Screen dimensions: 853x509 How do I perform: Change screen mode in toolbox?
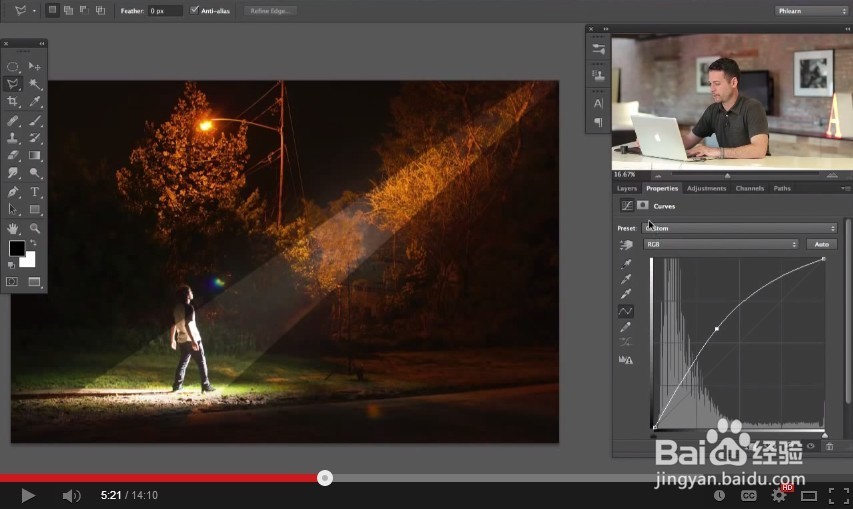(x=34, y=282)
